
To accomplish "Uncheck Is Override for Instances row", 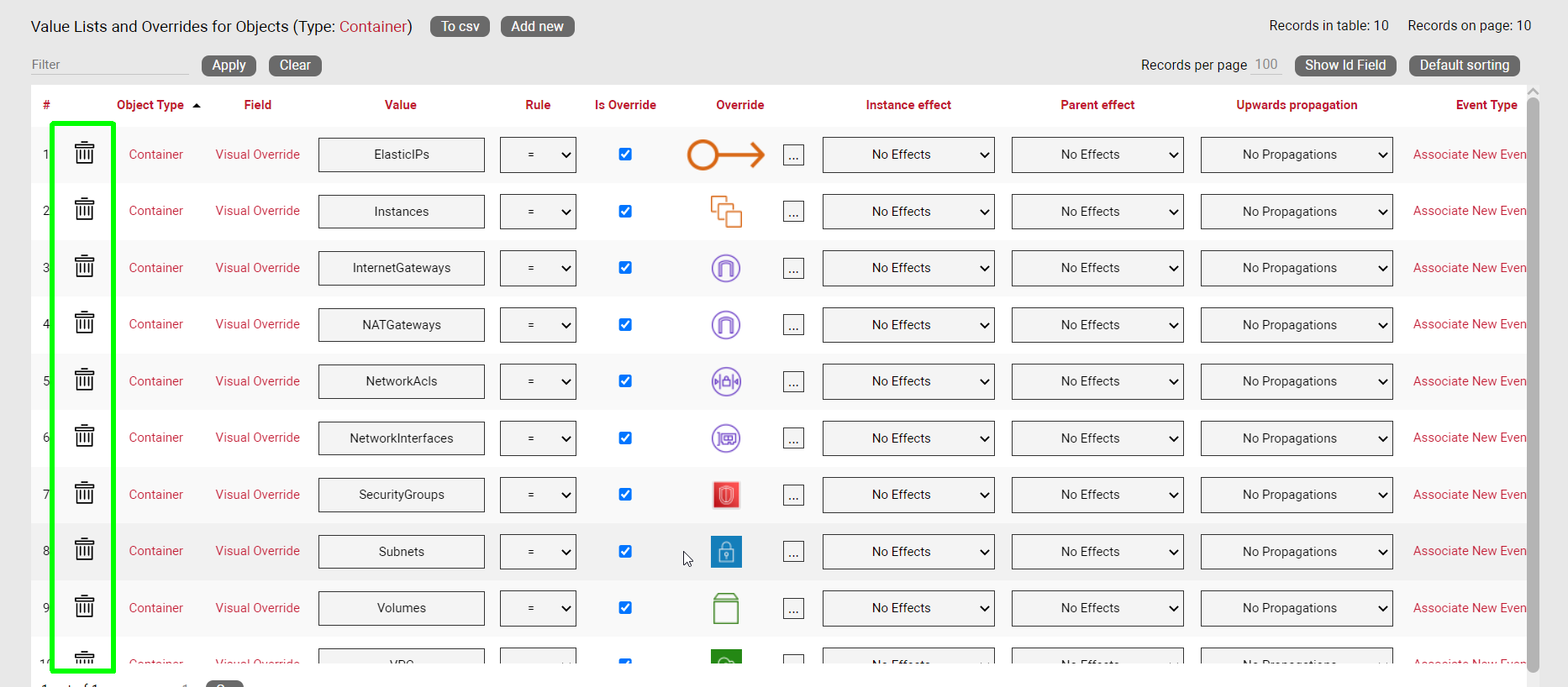I will 625,212.
